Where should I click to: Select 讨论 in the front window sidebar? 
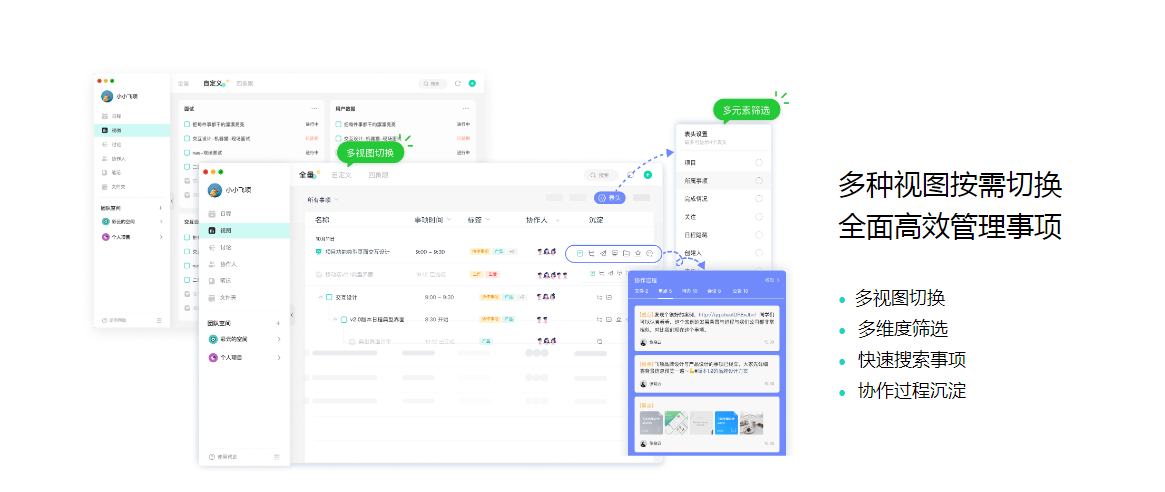tap(225, 247)
